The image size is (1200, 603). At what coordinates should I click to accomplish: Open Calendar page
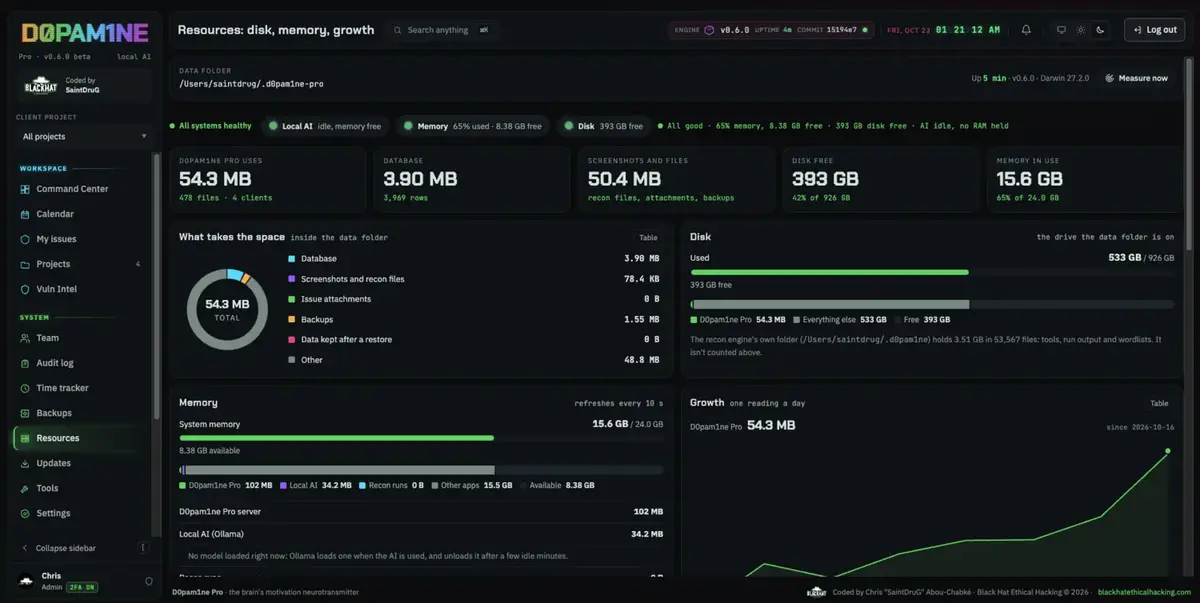point(55,214)
